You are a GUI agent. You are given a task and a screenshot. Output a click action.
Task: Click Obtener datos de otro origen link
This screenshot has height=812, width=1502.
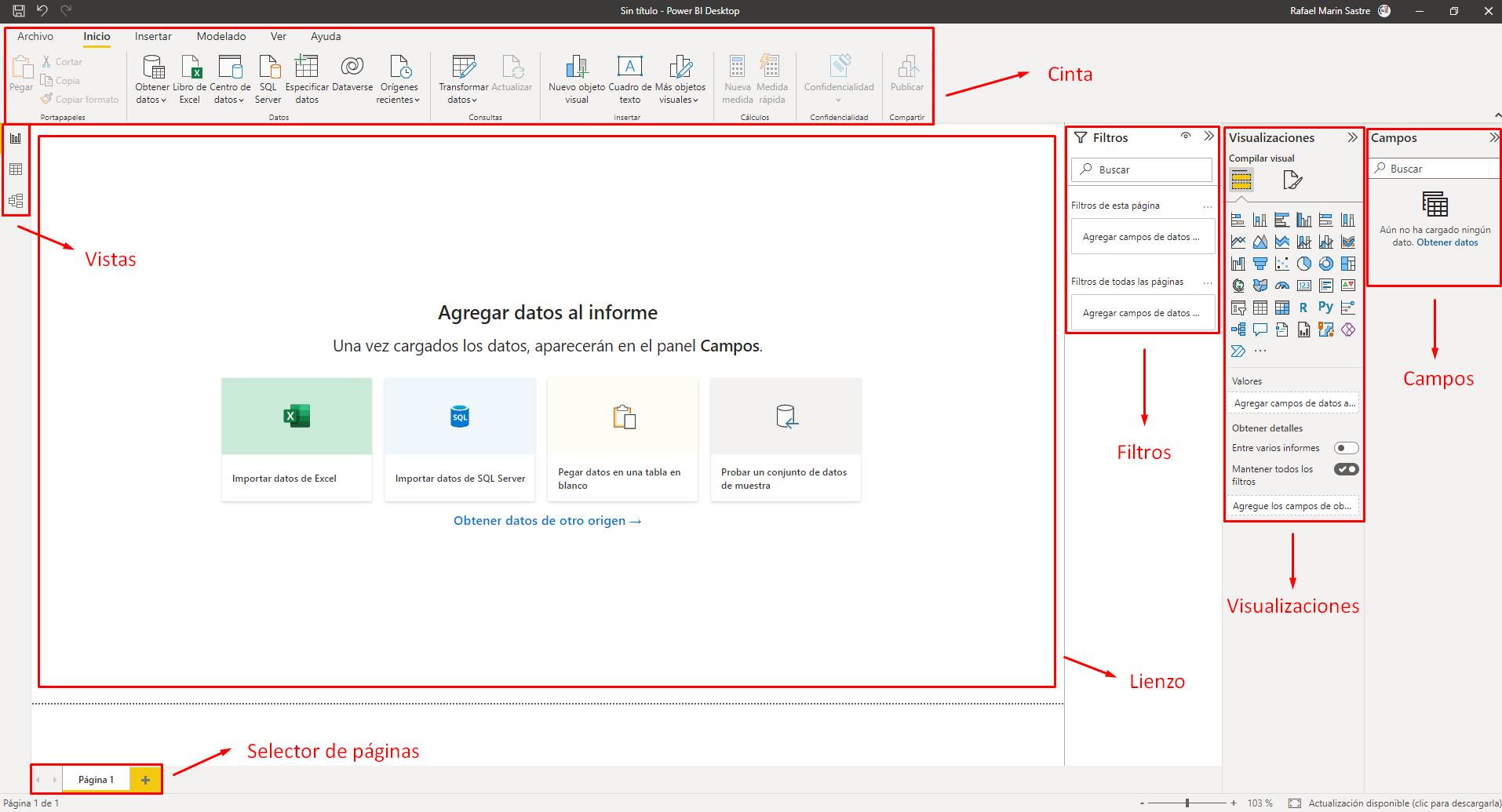[547, 521]
